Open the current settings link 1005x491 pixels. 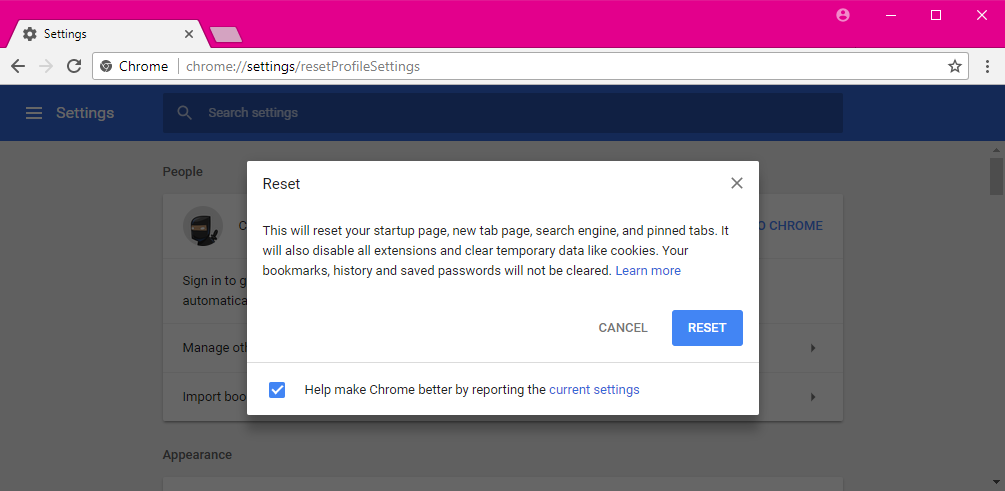594,390
